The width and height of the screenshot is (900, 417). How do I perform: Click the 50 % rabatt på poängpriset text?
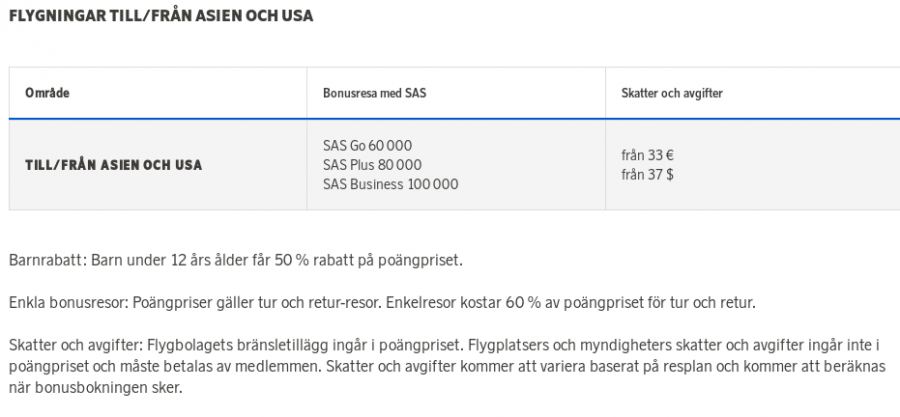point(368,260)
